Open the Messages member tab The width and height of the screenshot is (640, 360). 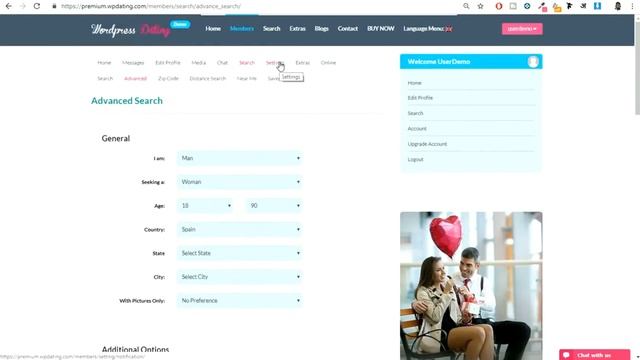point(133,63)
